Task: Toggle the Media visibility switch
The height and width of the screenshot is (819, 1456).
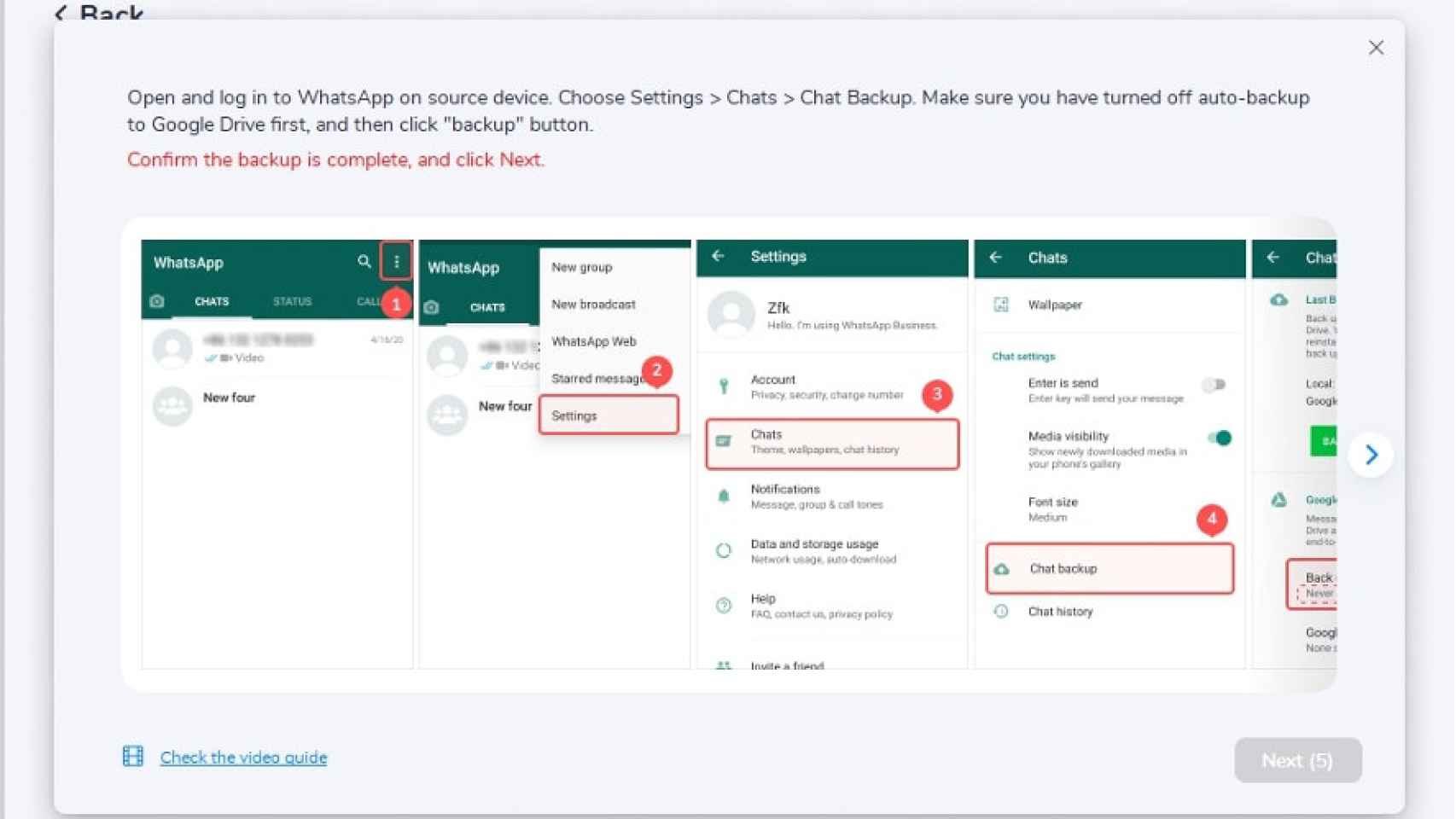Action: tap(1220, 438)
